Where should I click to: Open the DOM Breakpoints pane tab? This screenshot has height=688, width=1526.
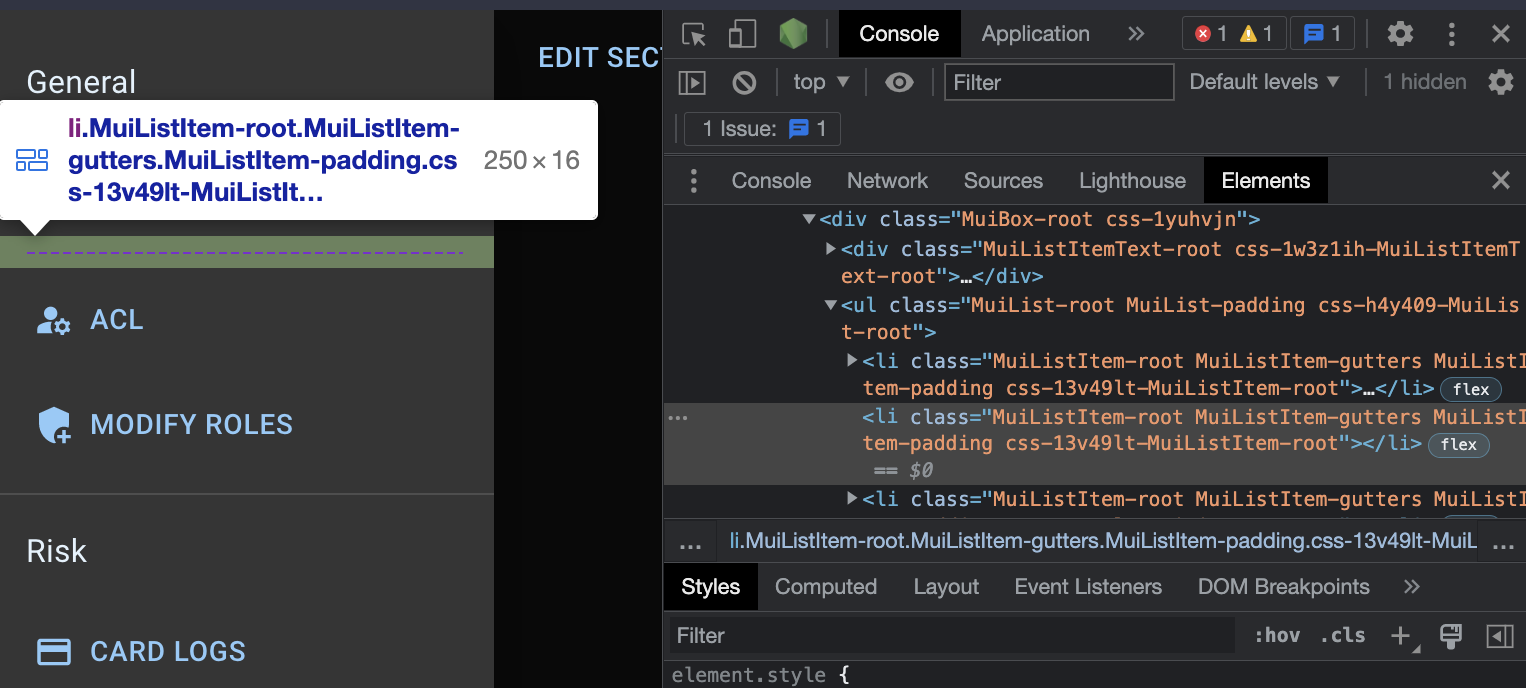1284,587
